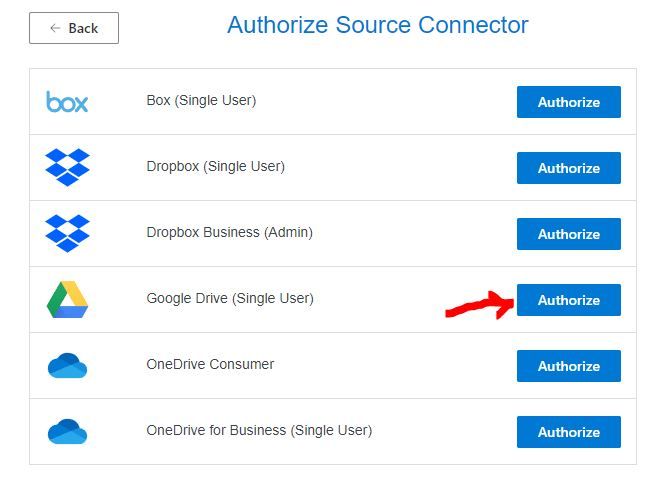Authorize the OneDrive Consumer connector
The height and width of the screenshot is (499, 657).
(568, 366)
